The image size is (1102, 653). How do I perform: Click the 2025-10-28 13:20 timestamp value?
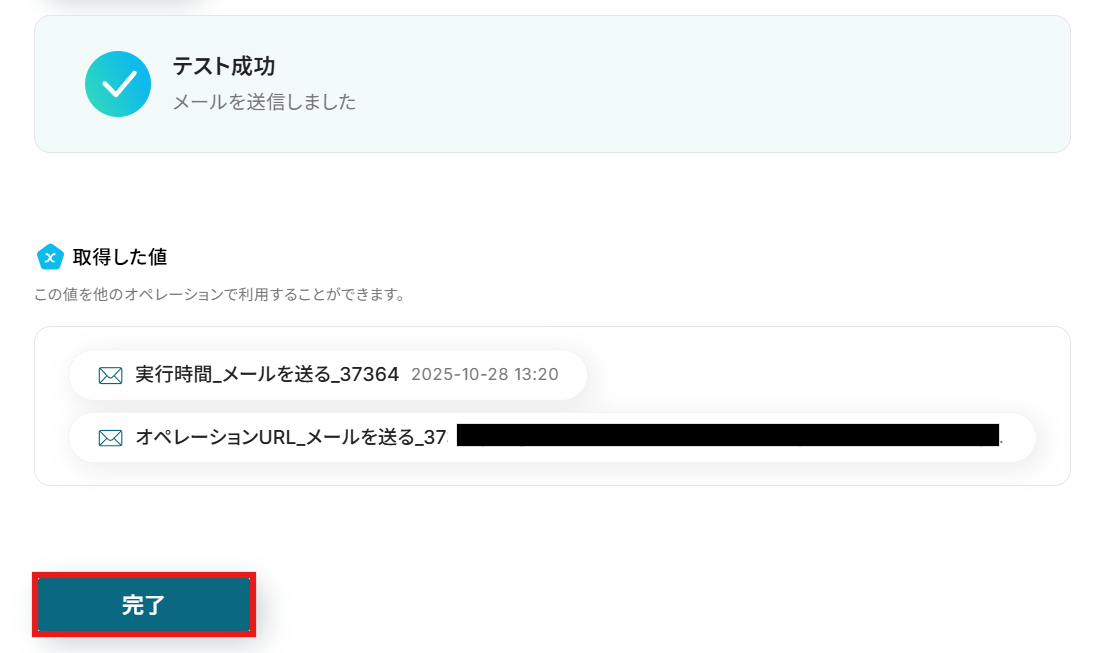pos(485,374)
